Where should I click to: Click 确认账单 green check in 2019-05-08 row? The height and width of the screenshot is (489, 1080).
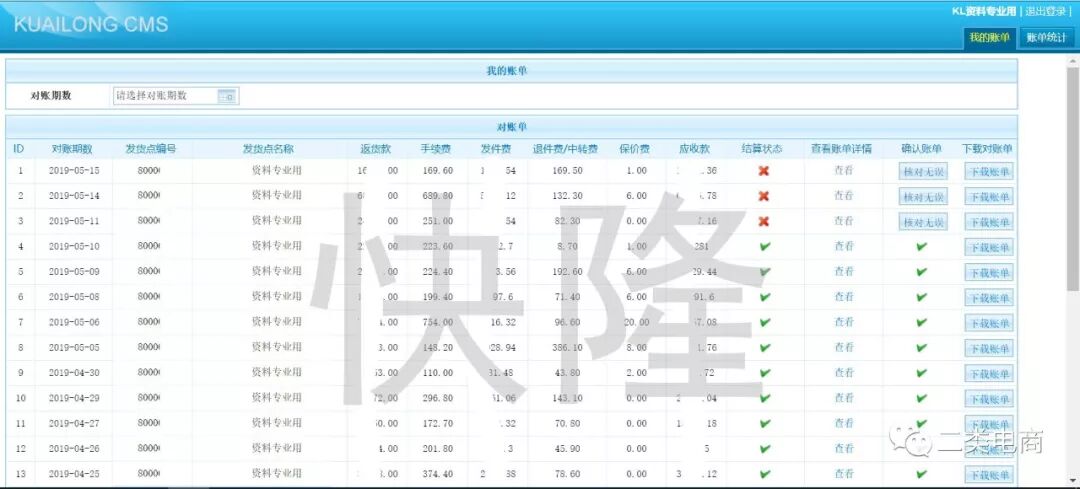922,297
